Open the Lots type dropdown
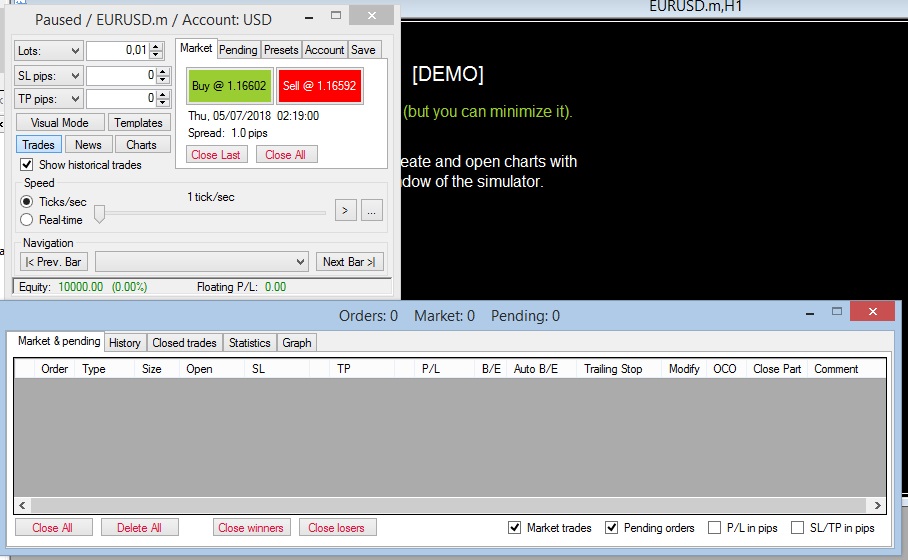Screen dimensions: 908x560 coord(49,51)
